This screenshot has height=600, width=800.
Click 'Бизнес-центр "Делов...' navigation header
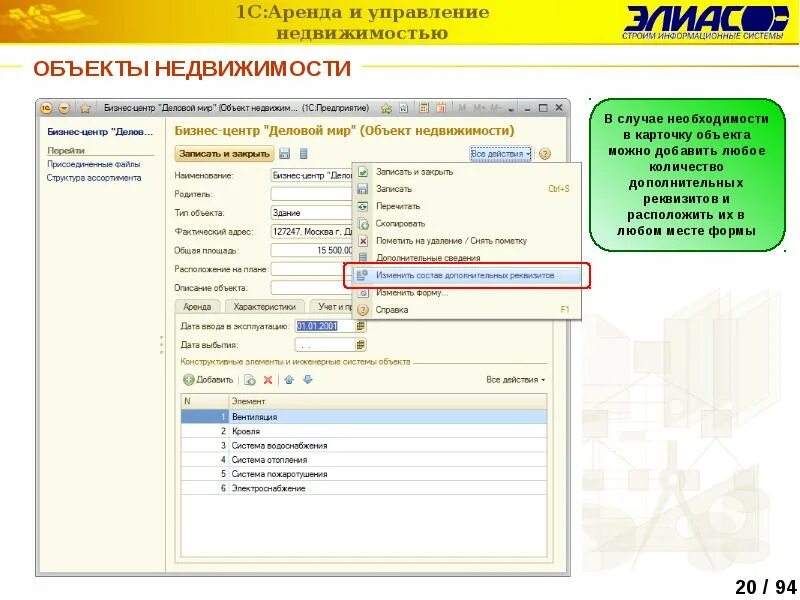[100, 132]
